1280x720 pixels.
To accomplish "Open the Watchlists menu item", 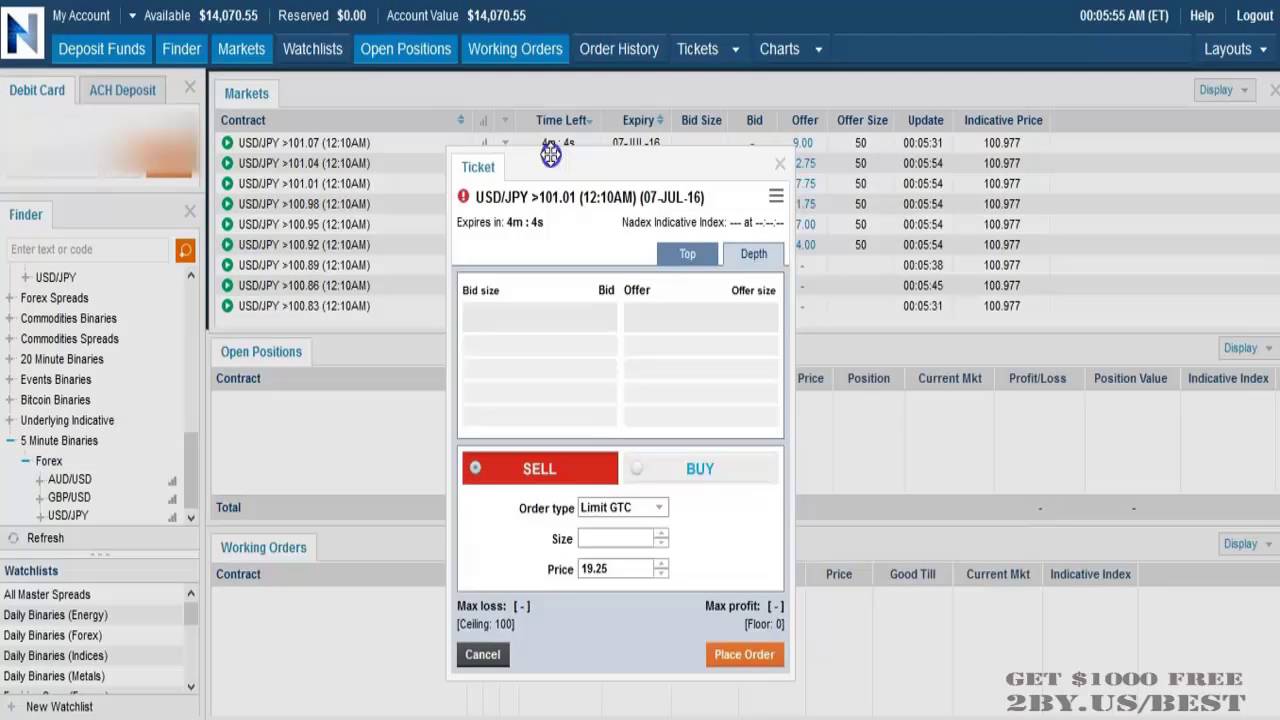I will [x=312, y=49].
